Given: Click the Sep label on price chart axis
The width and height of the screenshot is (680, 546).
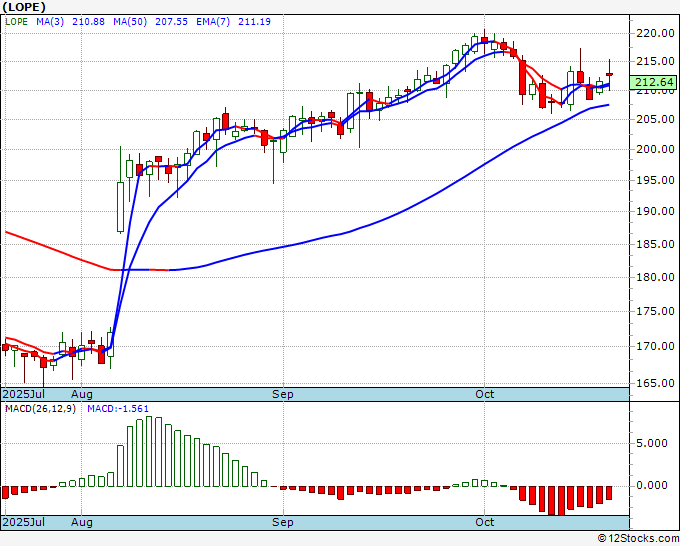Looking at the screenshot, I should coord(283,395).
